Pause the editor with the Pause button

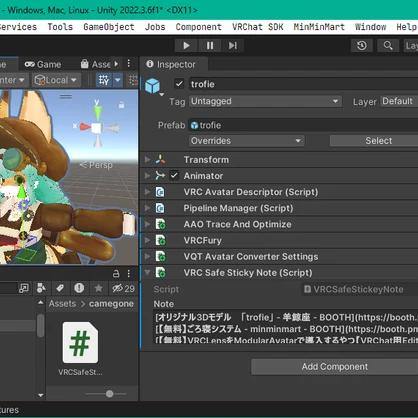coord(210,45)
